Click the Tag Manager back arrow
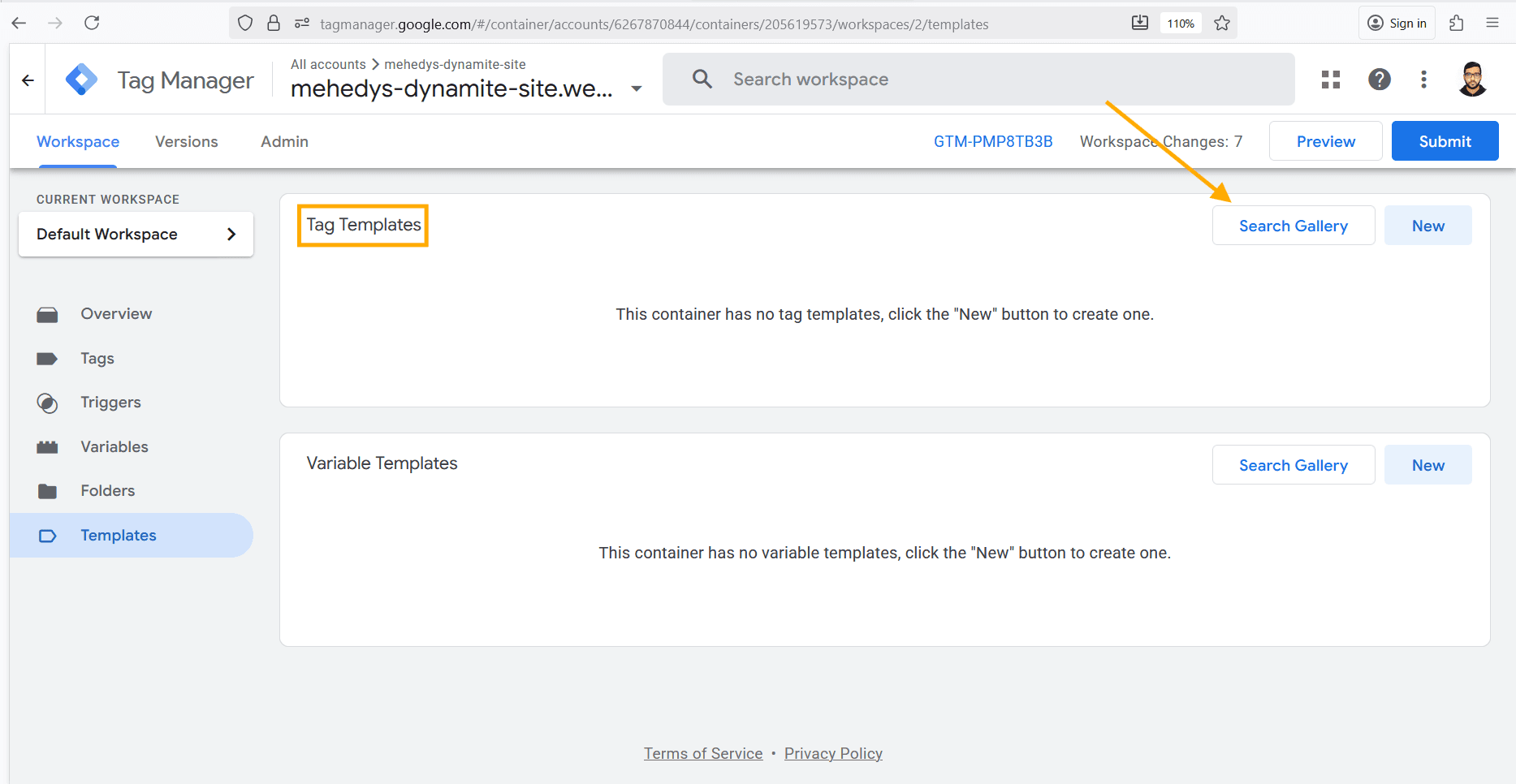 coord(28,80)
